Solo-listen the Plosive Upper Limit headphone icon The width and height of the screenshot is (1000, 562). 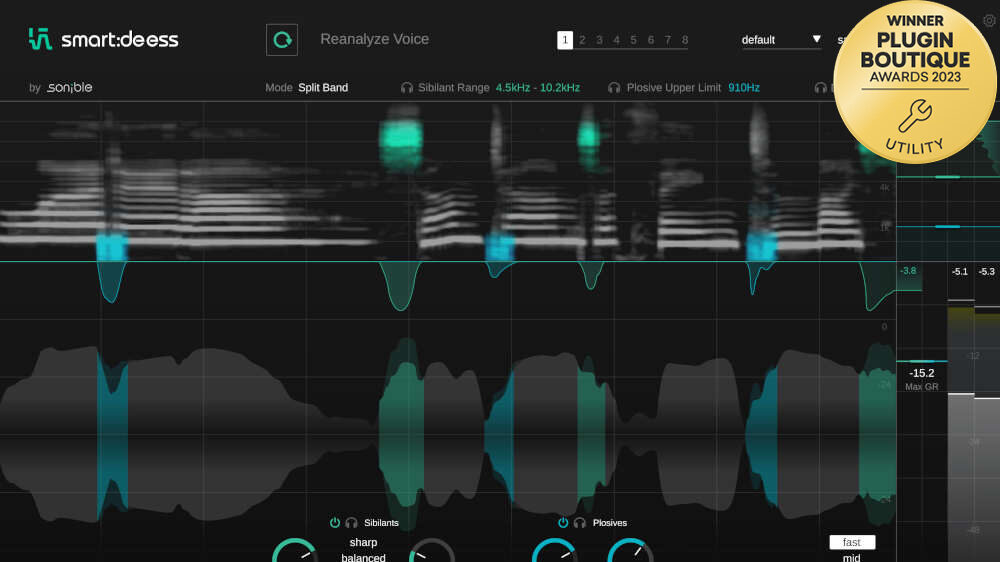614,87
